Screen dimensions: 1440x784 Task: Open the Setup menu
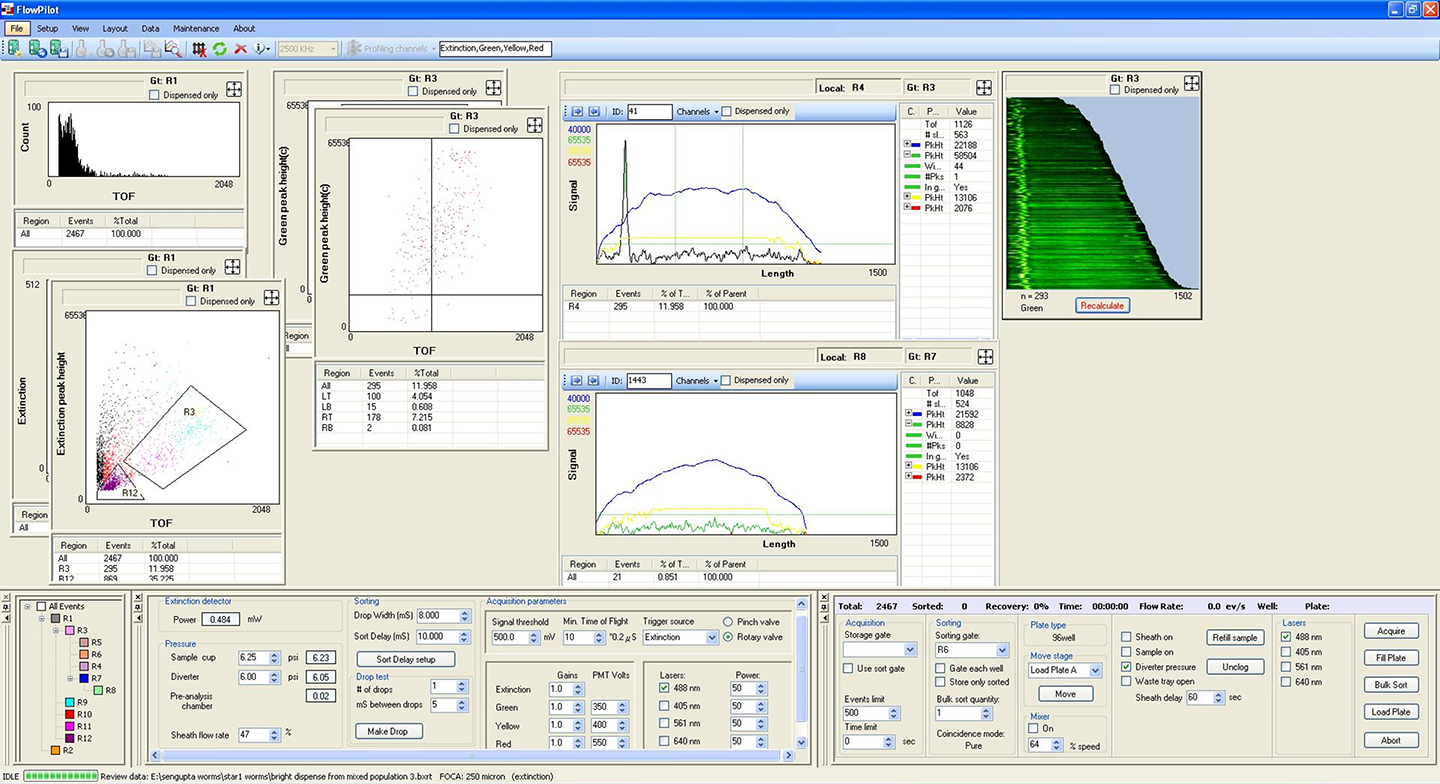point(46,28)
